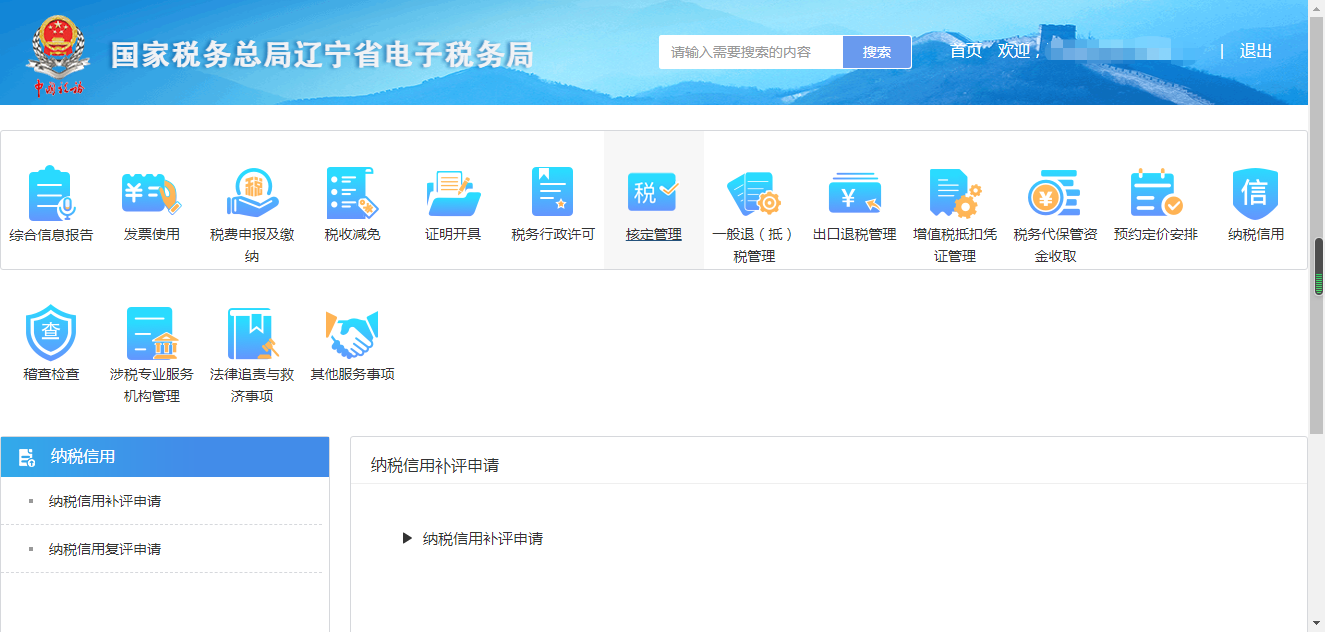This screenshot has width=1325, height=632.
Task: Click the 发票使用 invoice icon
Action: (152, 194)
